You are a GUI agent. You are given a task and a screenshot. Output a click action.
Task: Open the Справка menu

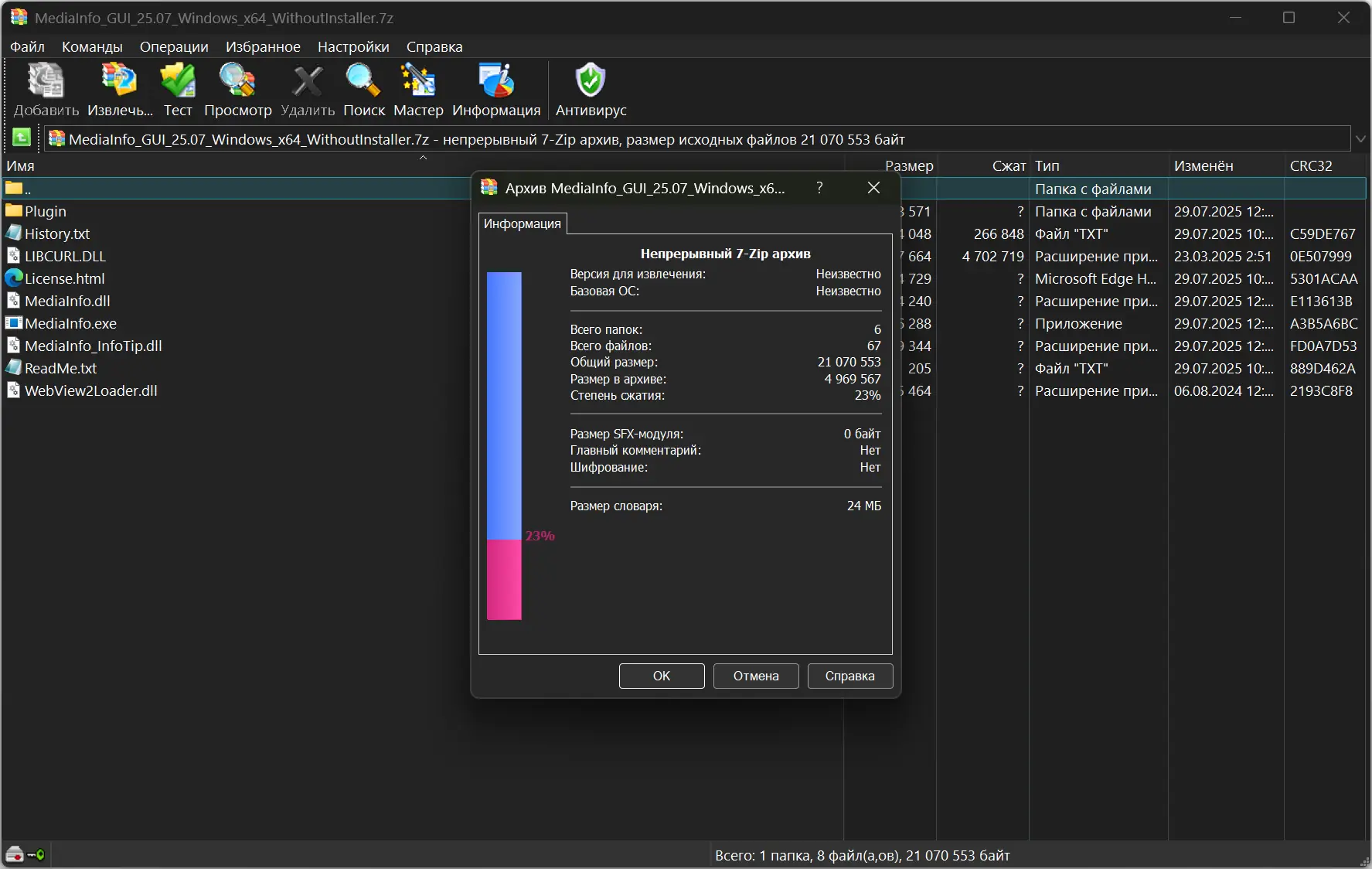point(434,46)
